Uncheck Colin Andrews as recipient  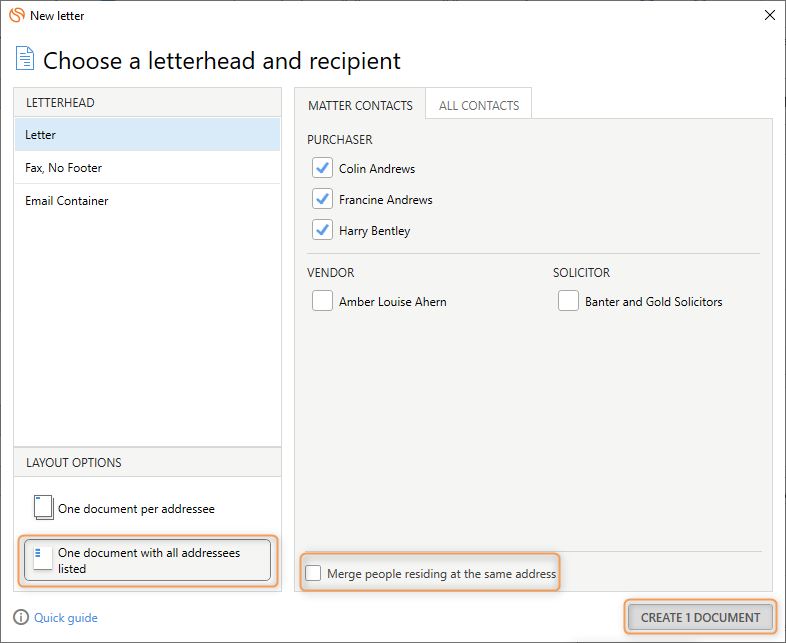(322, 169)
